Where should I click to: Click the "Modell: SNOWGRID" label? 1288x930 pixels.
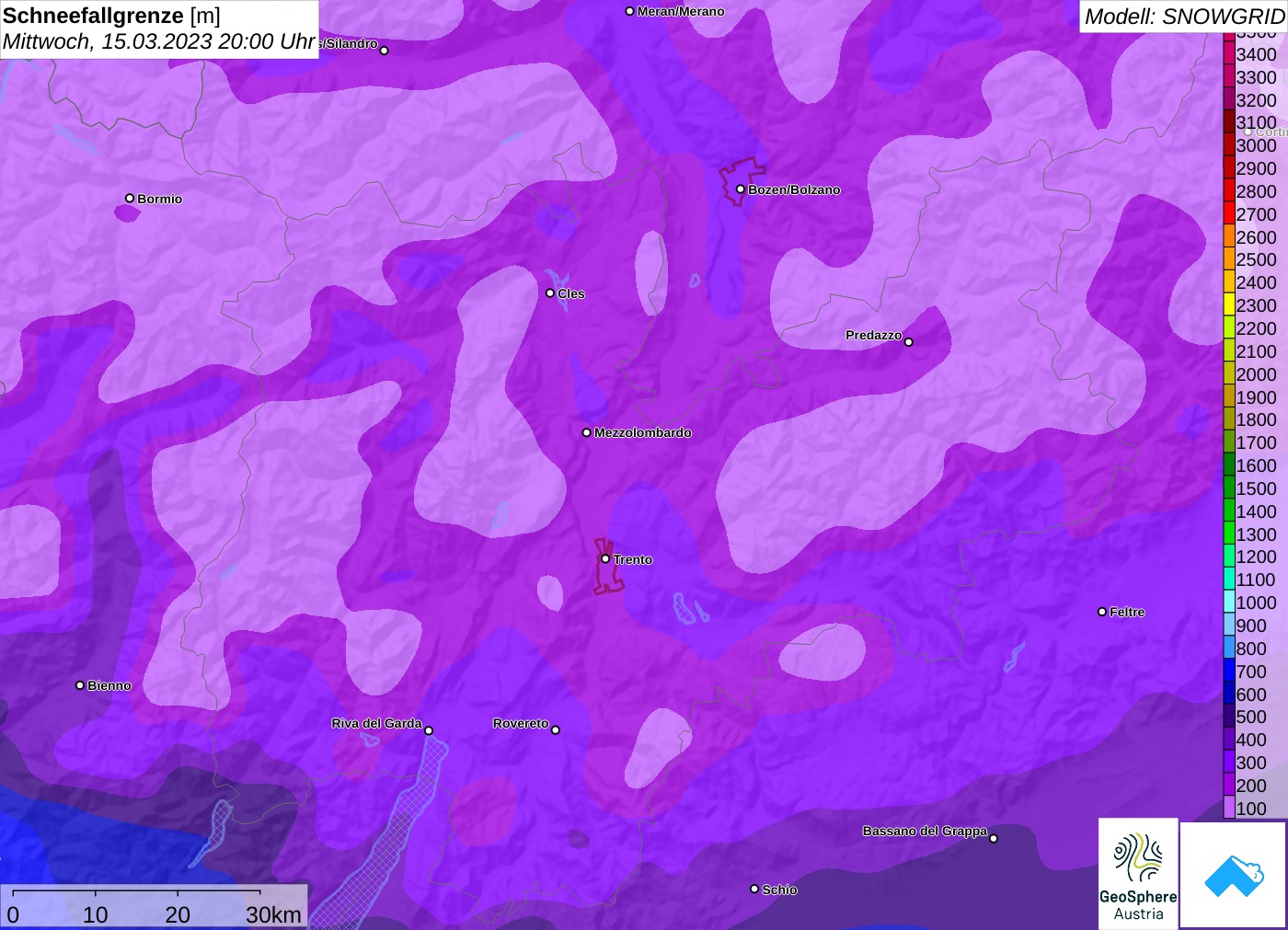coord(1184,17)
